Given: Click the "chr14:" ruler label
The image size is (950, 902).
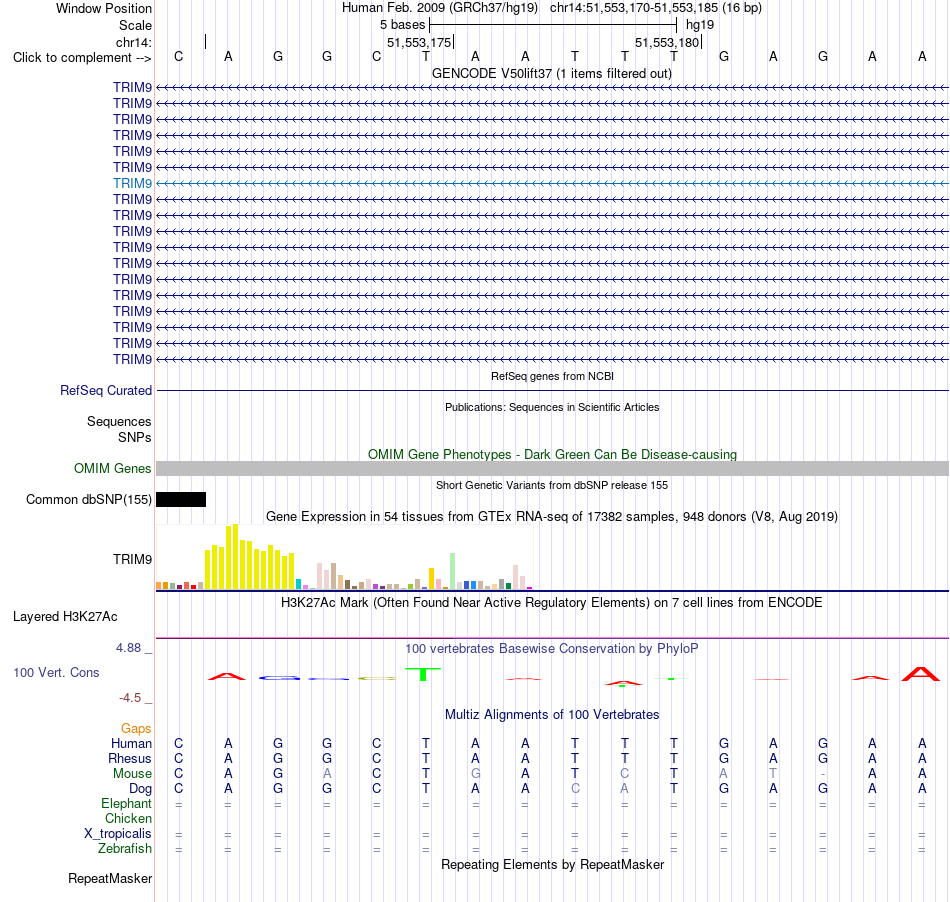Looking at the screenshot, I should point(134,42).
